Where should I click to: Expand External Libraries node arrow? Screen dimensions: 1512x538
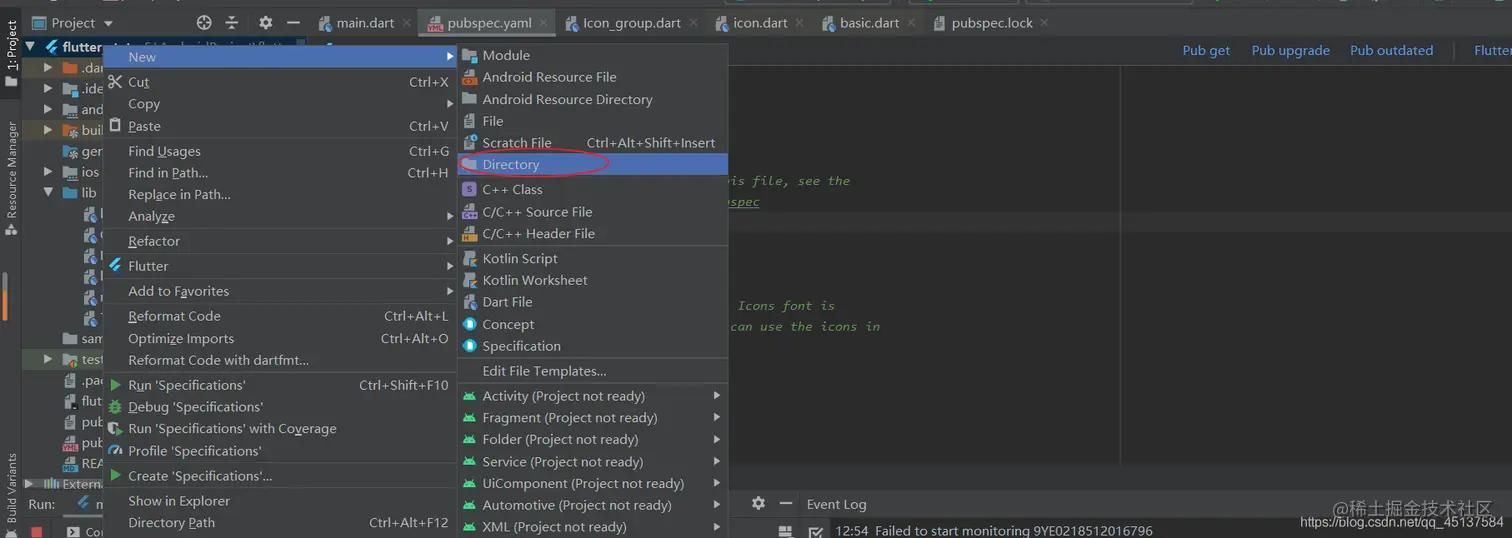30,484
